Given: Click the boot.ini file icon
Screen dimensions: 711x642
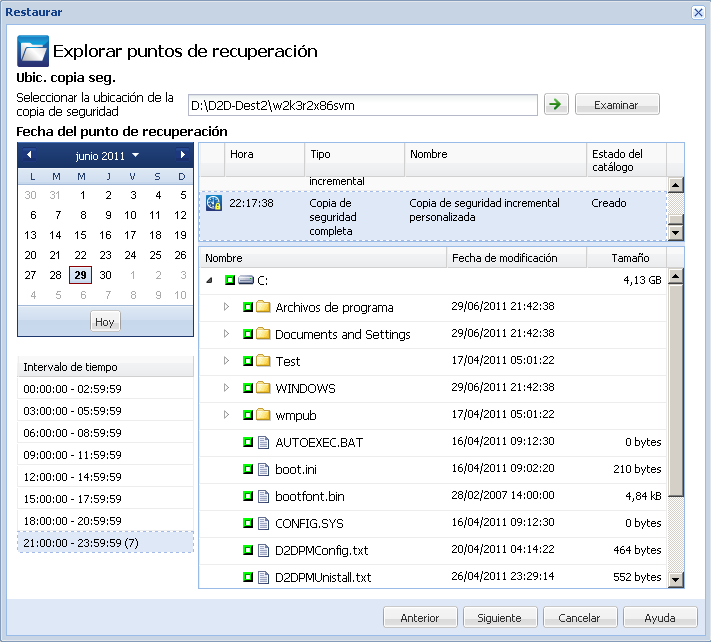Looking at the screenshot, I should (x=264, y=469).
